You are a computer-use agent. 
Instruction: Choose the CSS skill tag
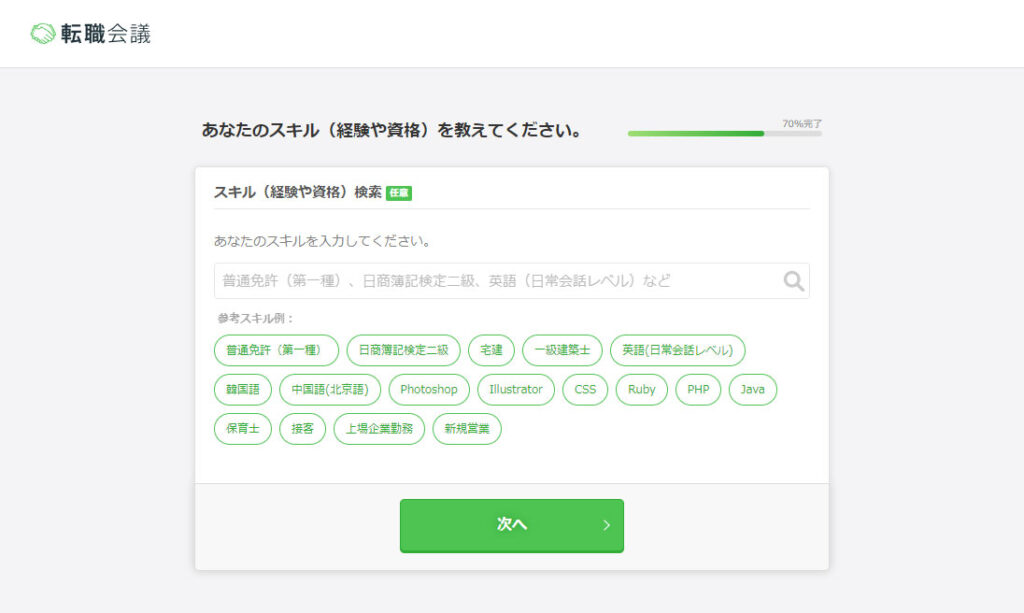(585, 389)
